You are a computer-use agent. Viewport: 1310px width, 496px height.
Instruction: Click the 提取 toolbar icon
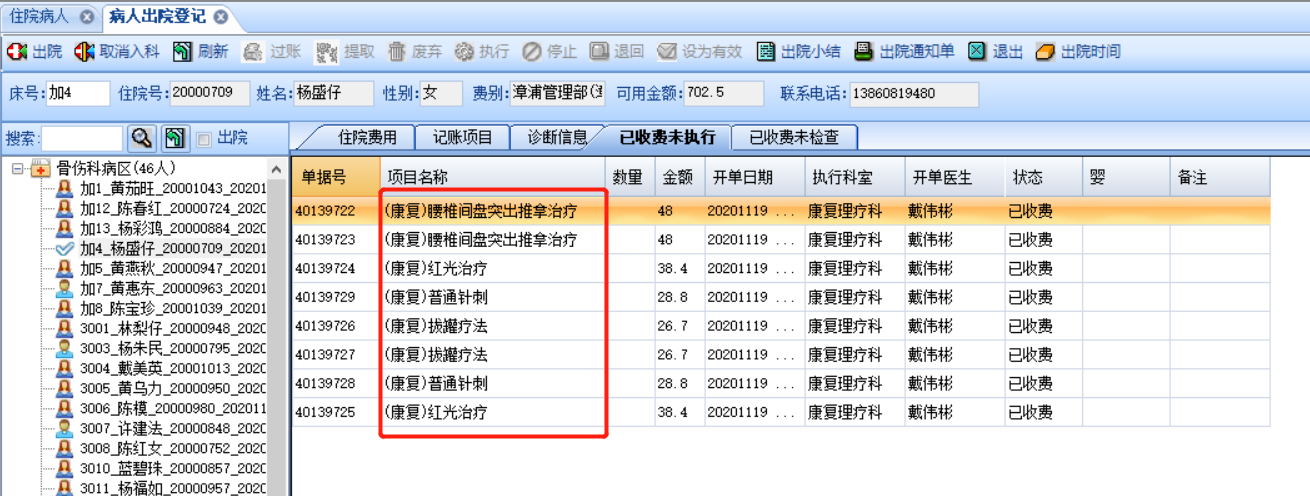326,51
